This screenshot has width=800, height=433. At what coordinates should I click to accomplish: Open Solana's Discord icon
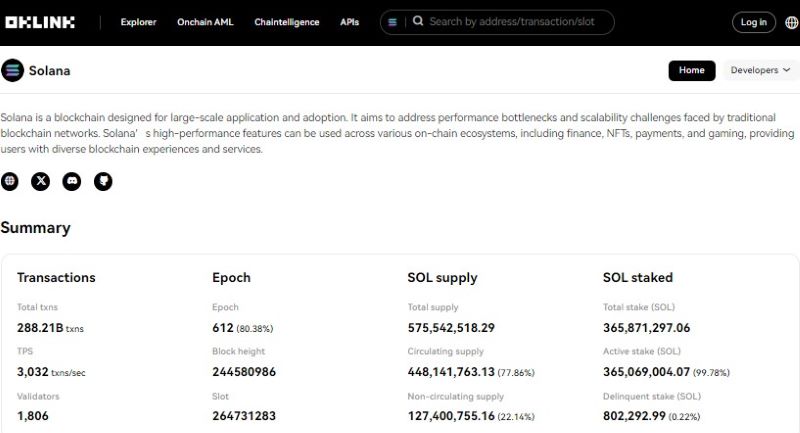click(72, 181)
